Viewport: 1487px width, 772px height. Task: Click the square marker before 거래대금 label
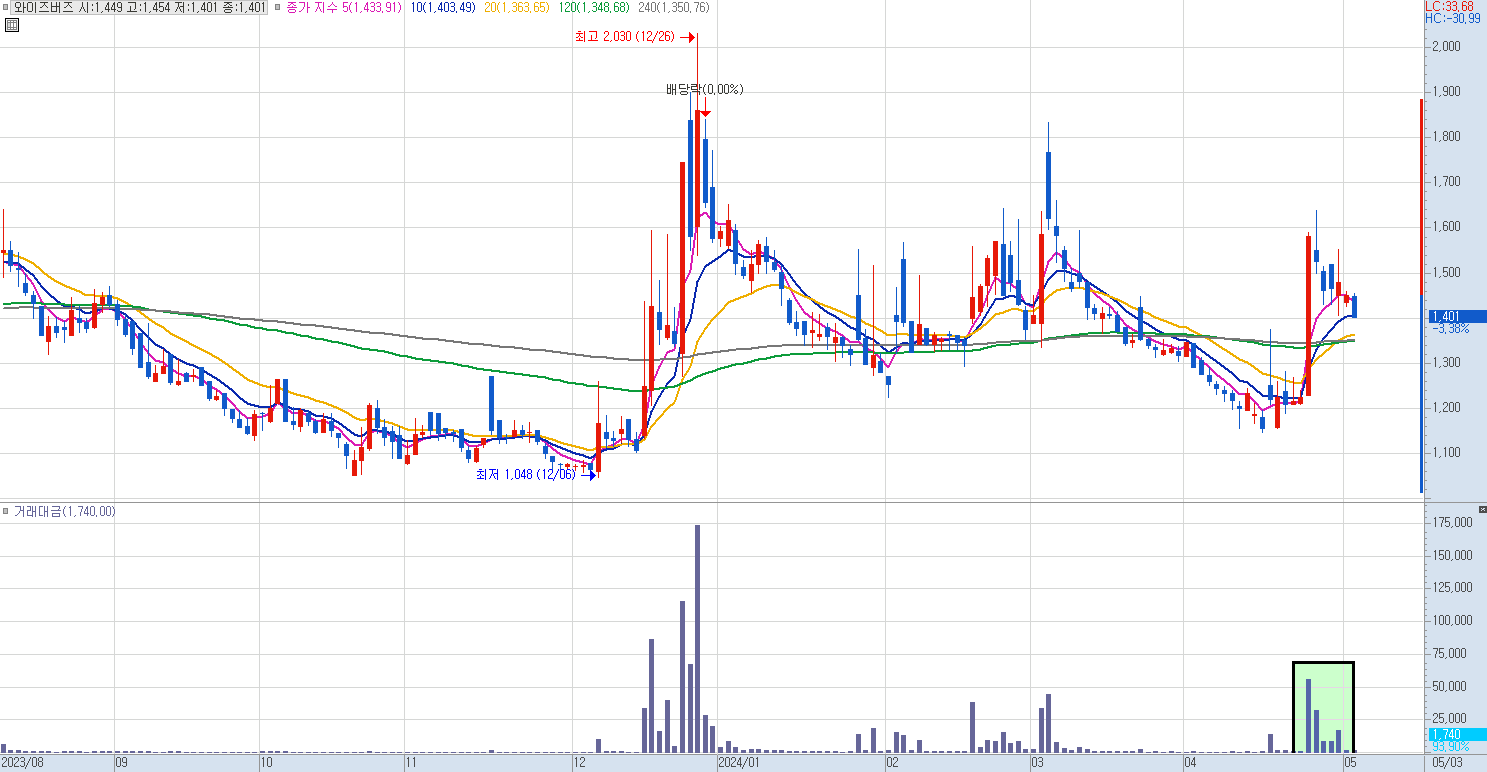pyautogui.click(x=6, y=511)
